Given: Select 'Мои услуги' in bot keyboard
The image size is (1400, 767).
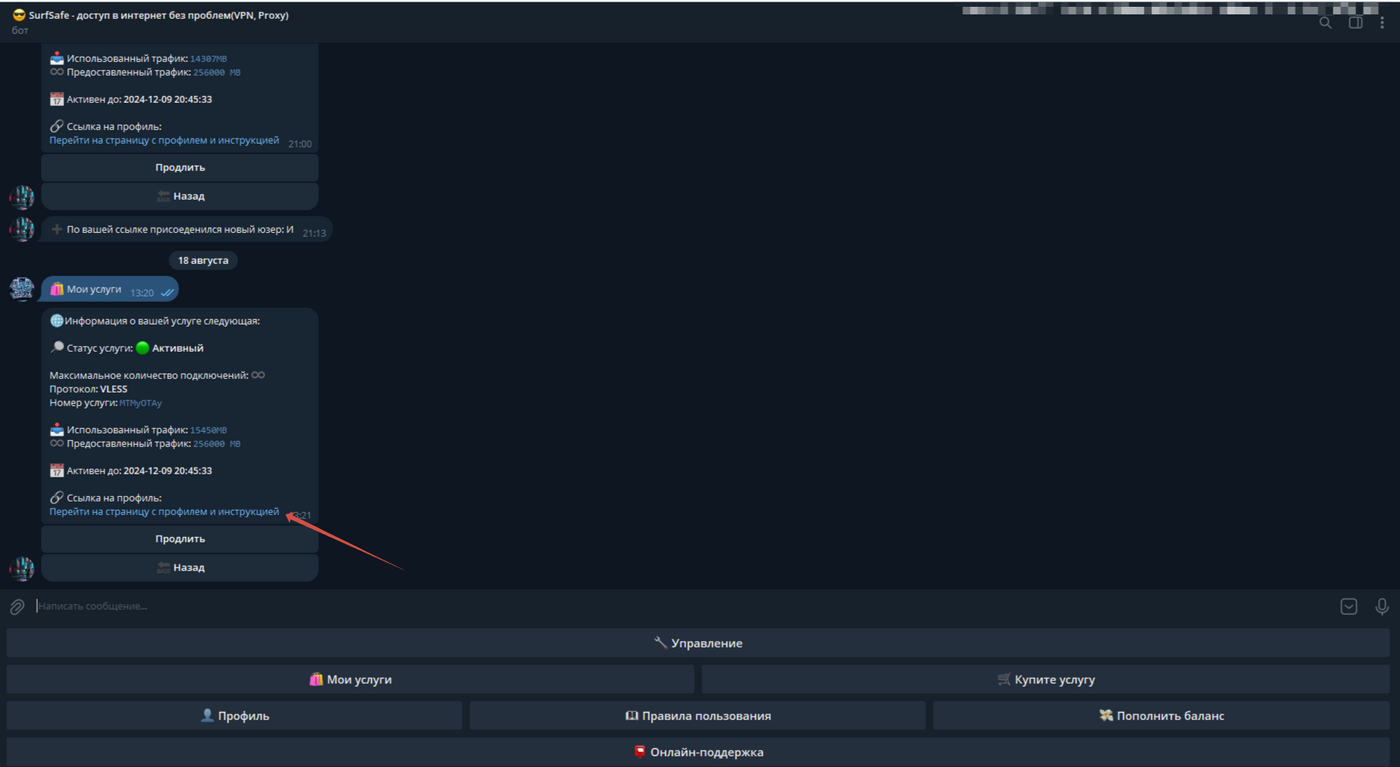Looking at the screenshot, I should point(350,679).
